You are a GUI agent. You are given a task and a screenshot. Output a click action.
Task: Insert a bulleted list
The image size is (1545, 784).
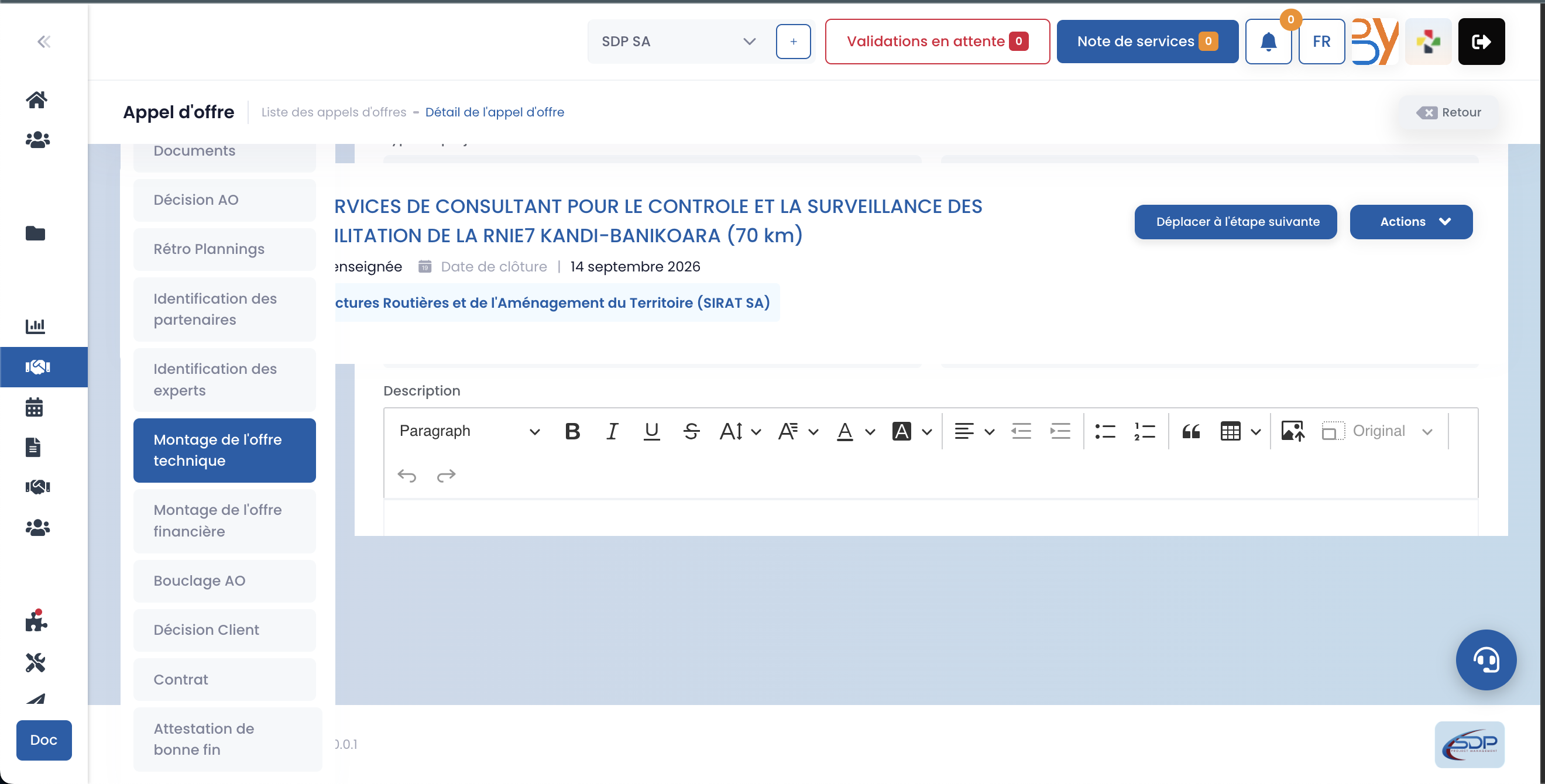pos(1105,431)
